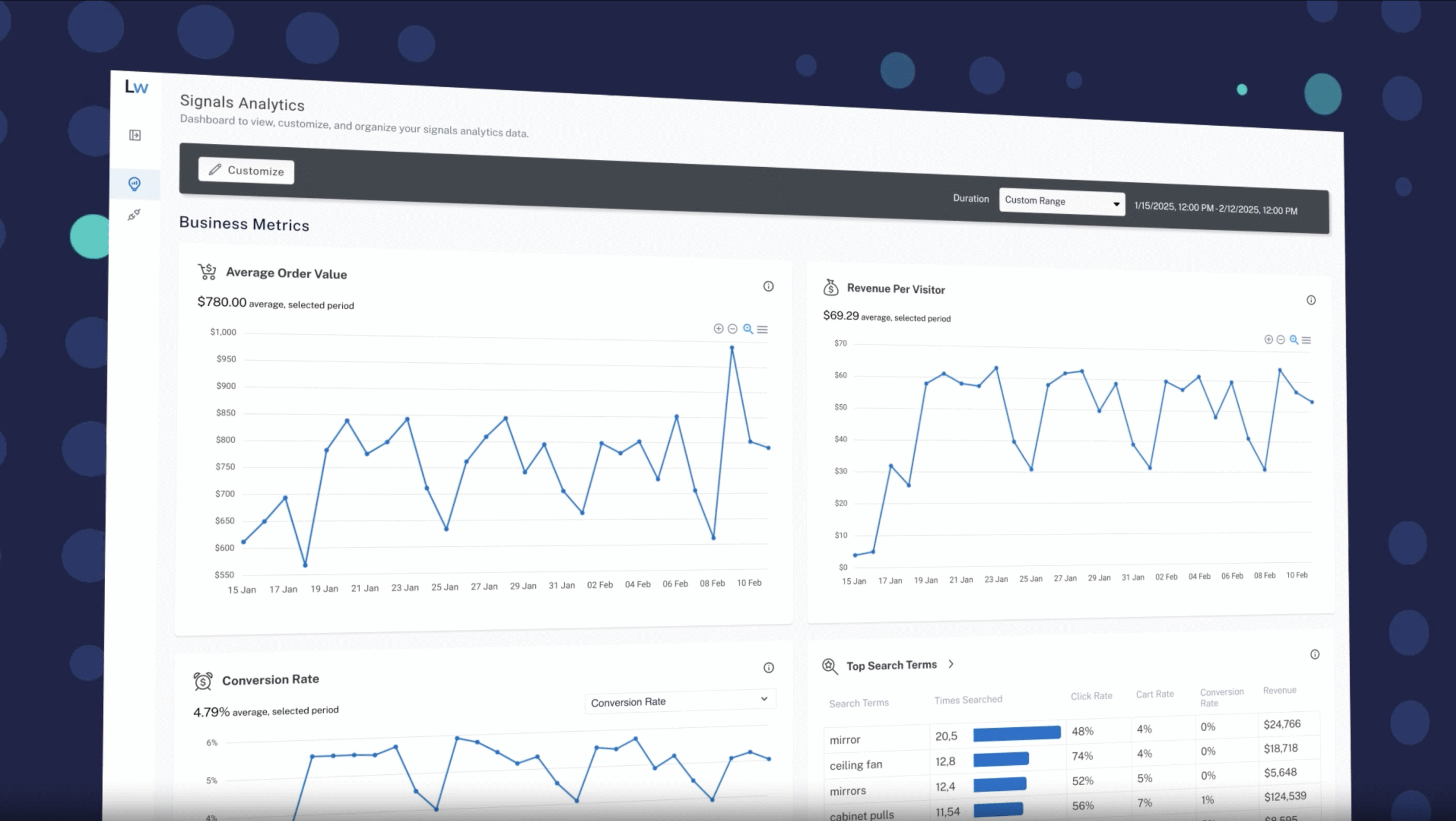Click the Customize button

pos(246,171)
